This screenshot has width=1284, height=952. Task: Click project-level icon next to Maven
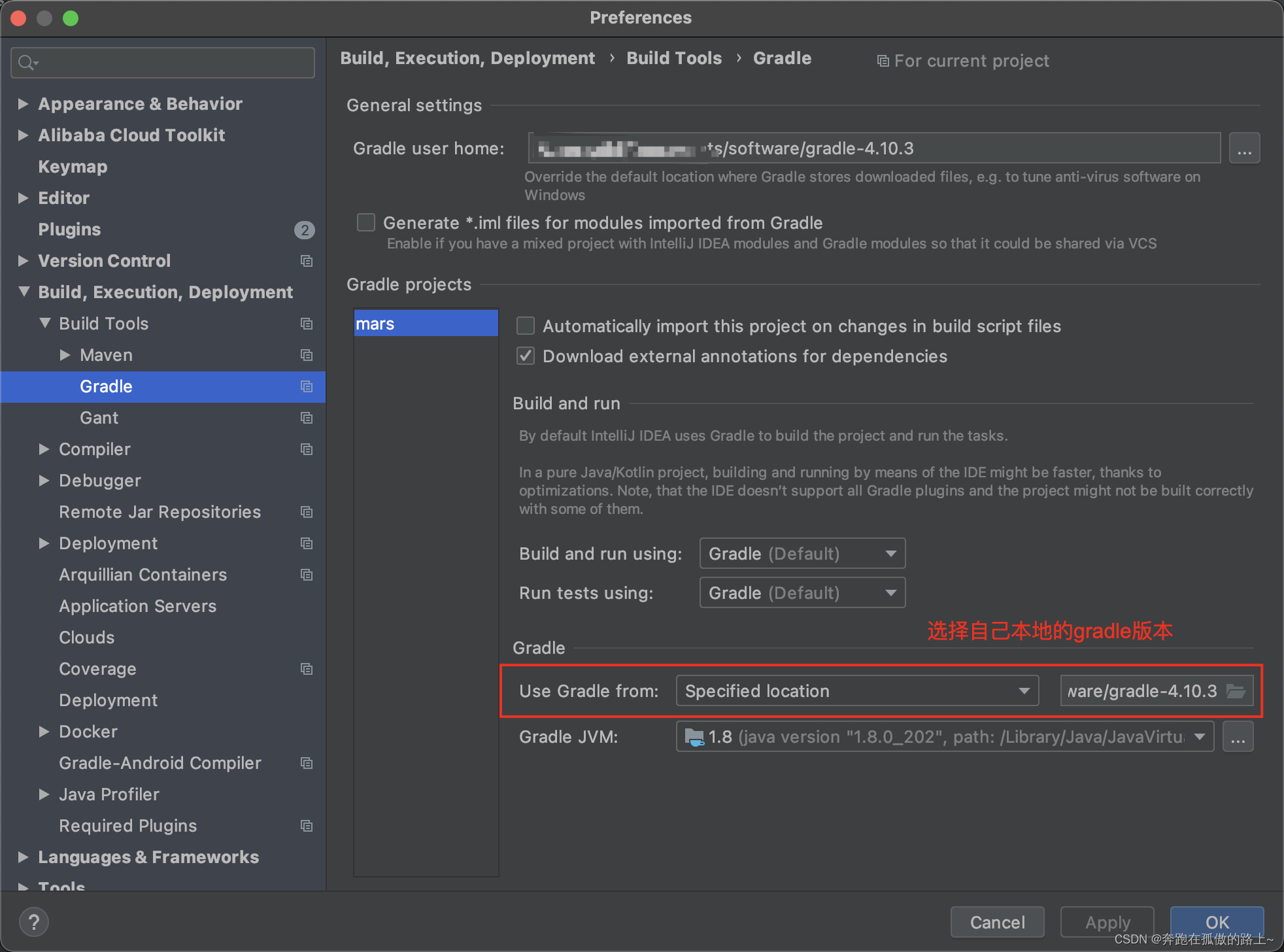(x=306, y=355)
